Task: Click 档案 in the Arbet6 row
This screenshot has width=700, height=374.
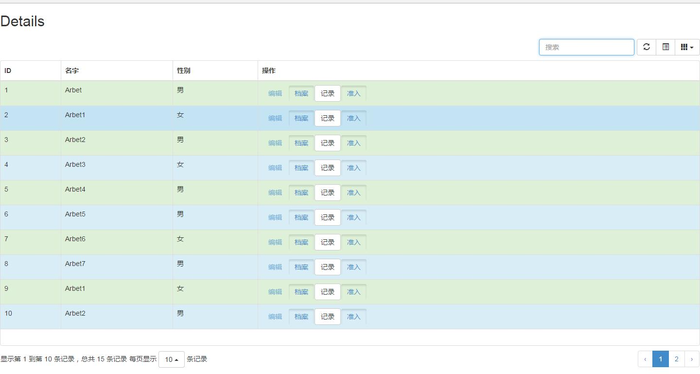Action: coord(301,242)
